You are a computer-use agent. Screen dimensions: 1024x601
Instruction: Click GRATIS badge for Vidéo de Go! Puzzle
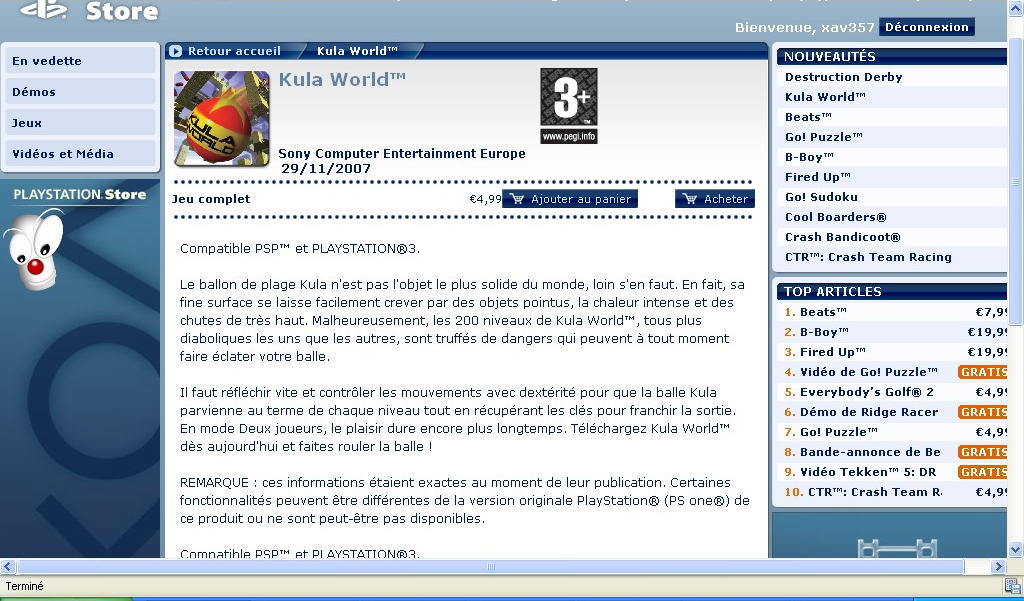click(x=982, y=372)
